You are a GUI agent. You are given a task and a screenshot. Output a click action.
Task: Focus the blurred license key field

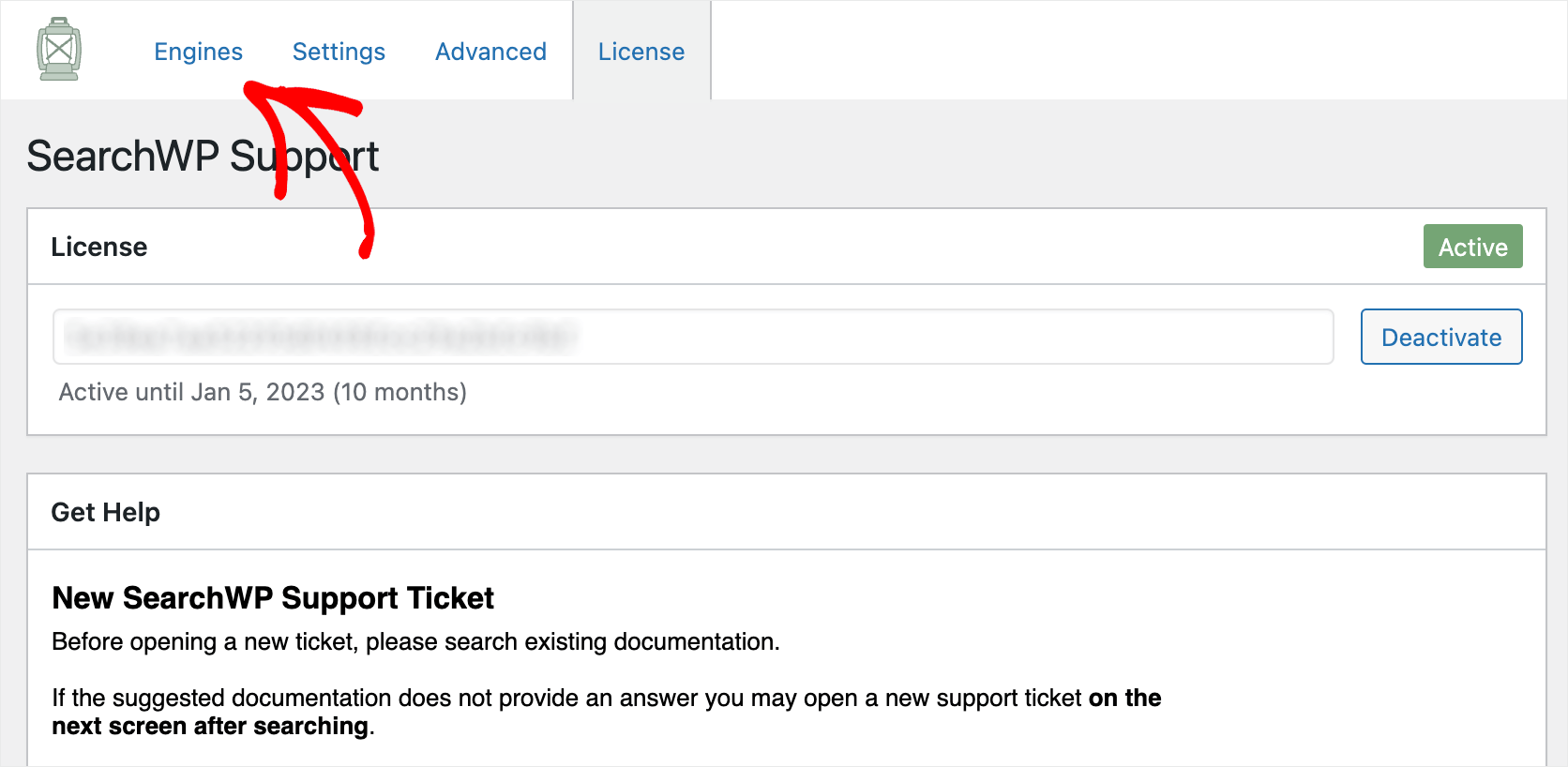click(x=693, y=337)
